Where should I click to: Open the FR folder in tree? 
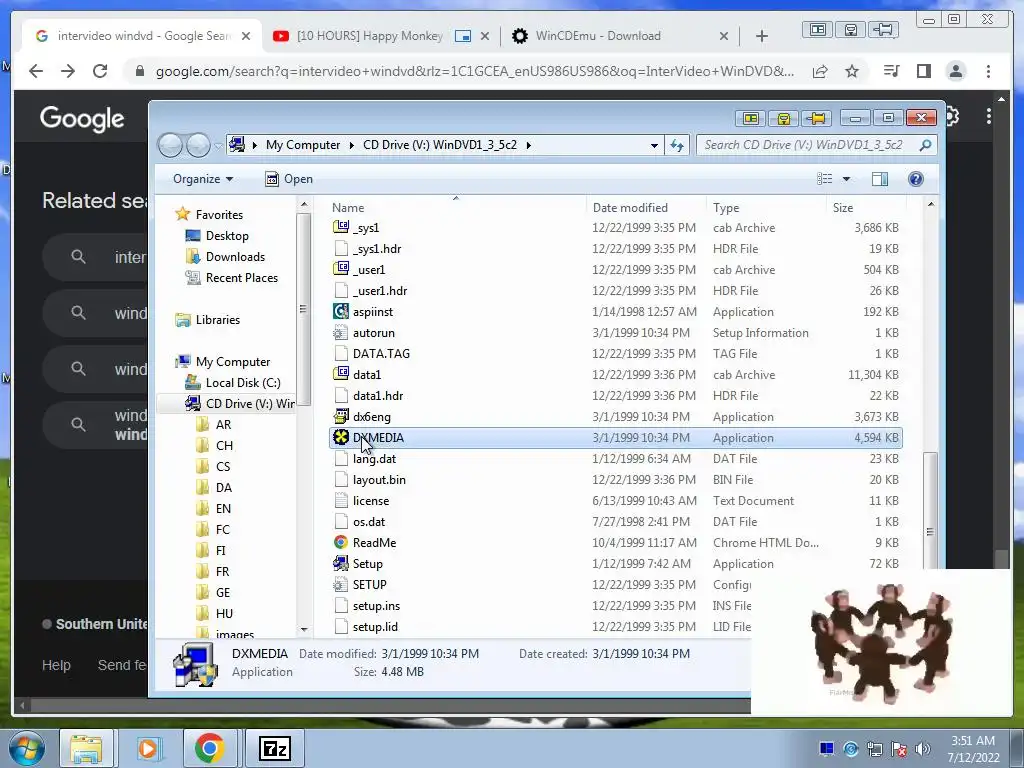point(222,571)
